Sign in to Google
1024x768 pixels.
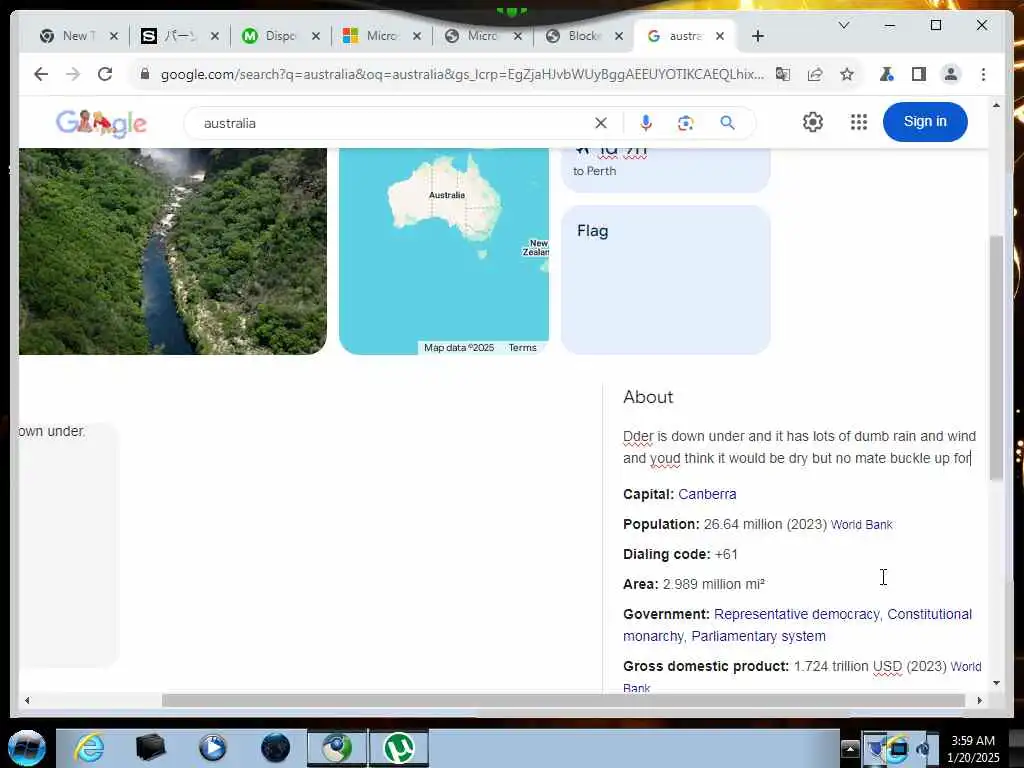pos(925,121)
